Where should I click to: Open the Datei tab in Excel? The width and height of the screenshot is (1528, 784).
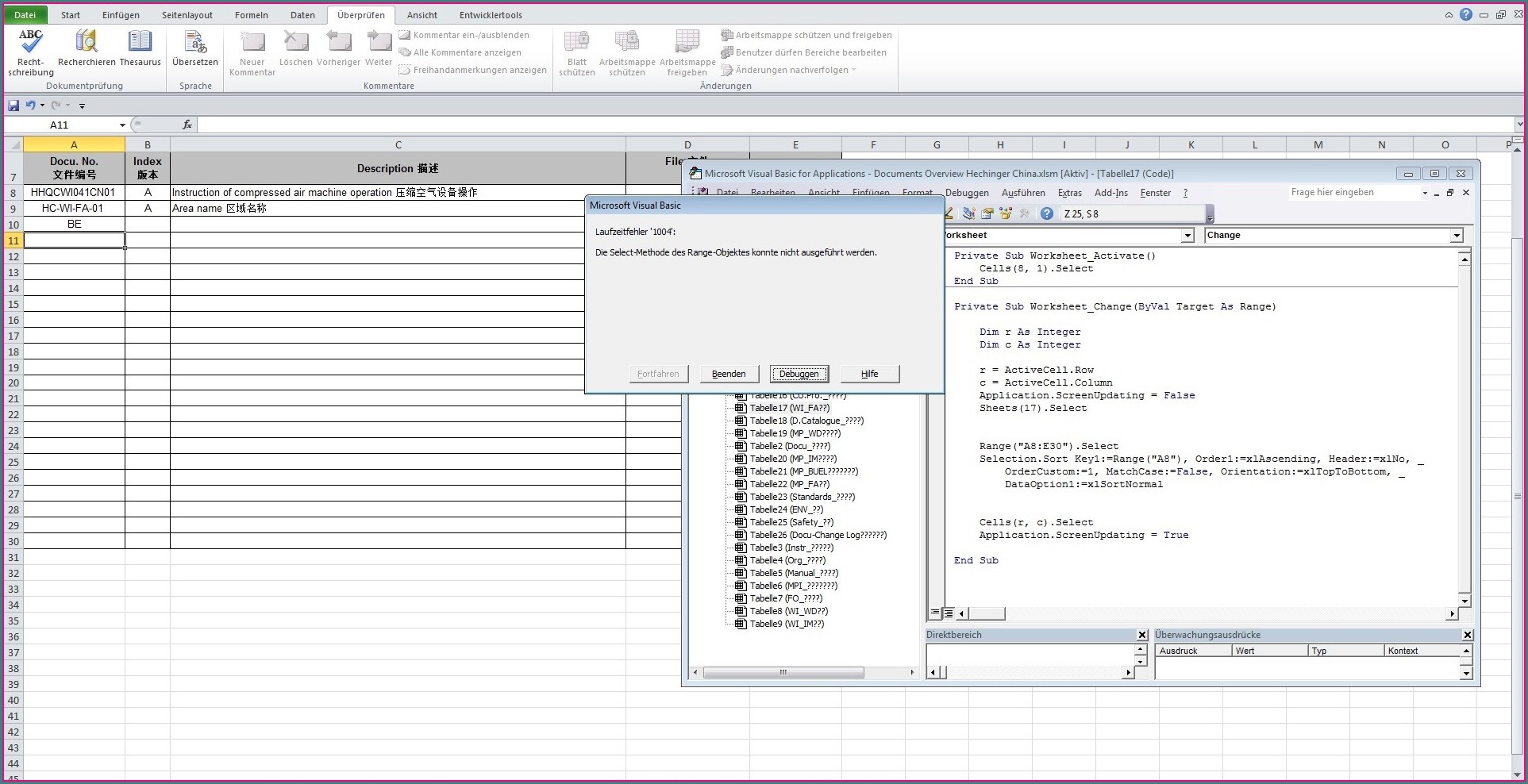point(25,14)
